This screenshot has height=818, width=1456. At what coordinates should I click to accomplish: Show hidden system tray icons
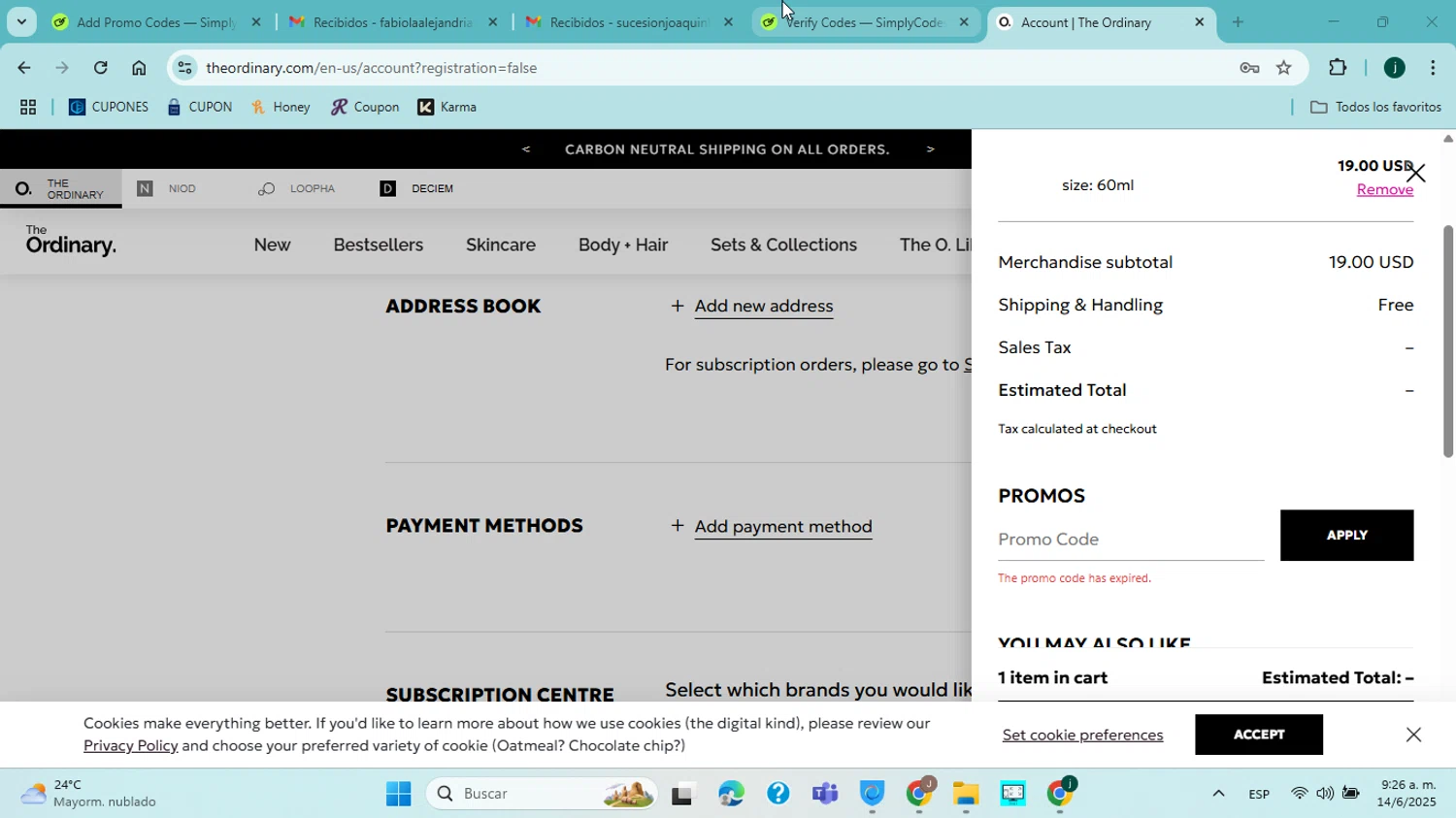[x=1218, y=794]
